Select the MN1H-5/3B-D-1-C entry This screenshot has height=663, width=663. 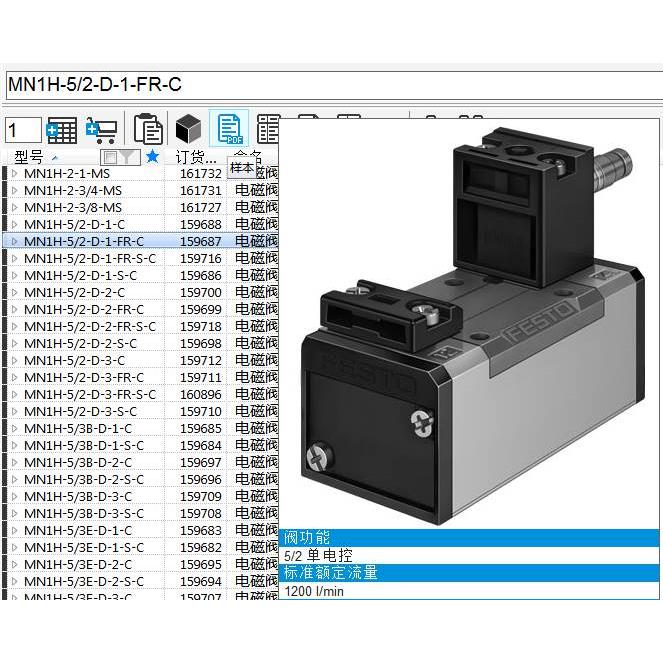pos(78,428)
